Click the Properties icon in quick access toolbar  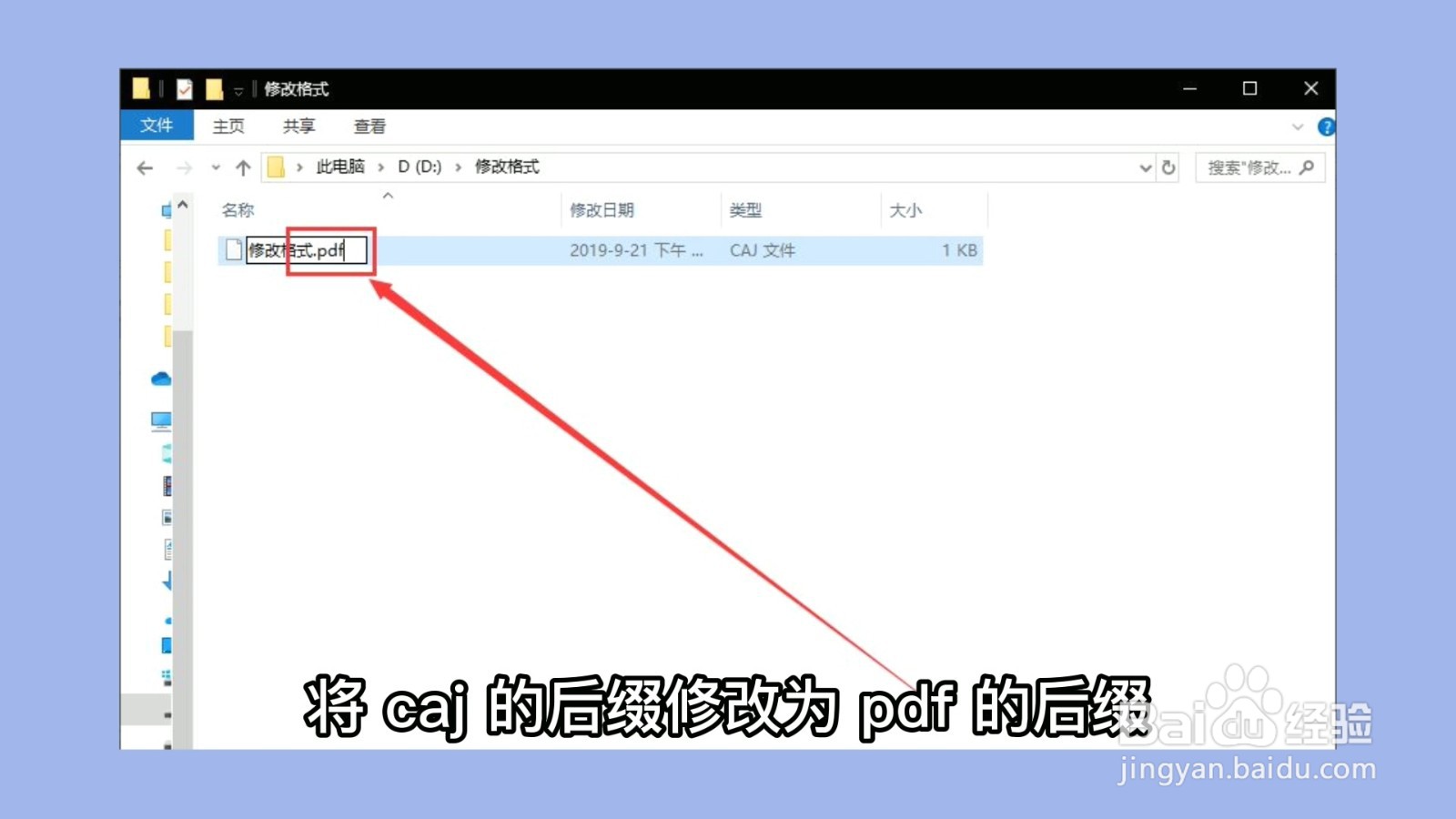coord(184,88)
